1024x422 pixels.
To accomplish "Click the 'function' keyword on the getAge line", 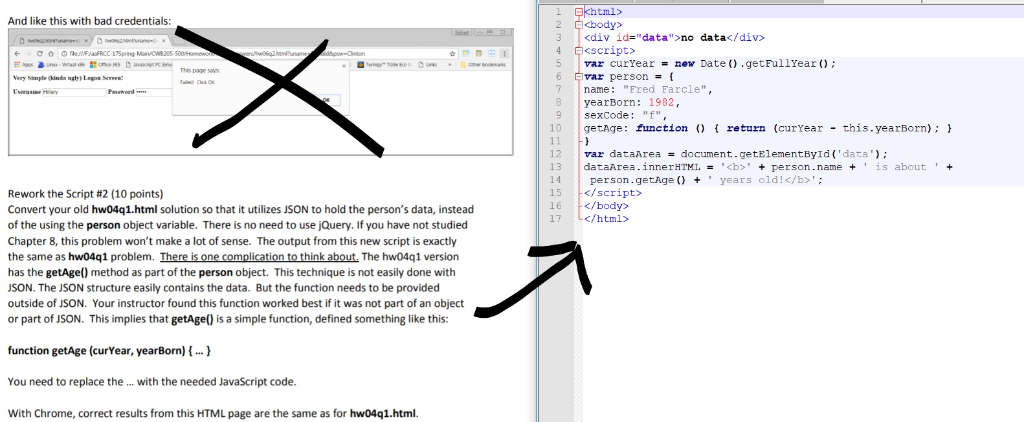I will point(662,128).
